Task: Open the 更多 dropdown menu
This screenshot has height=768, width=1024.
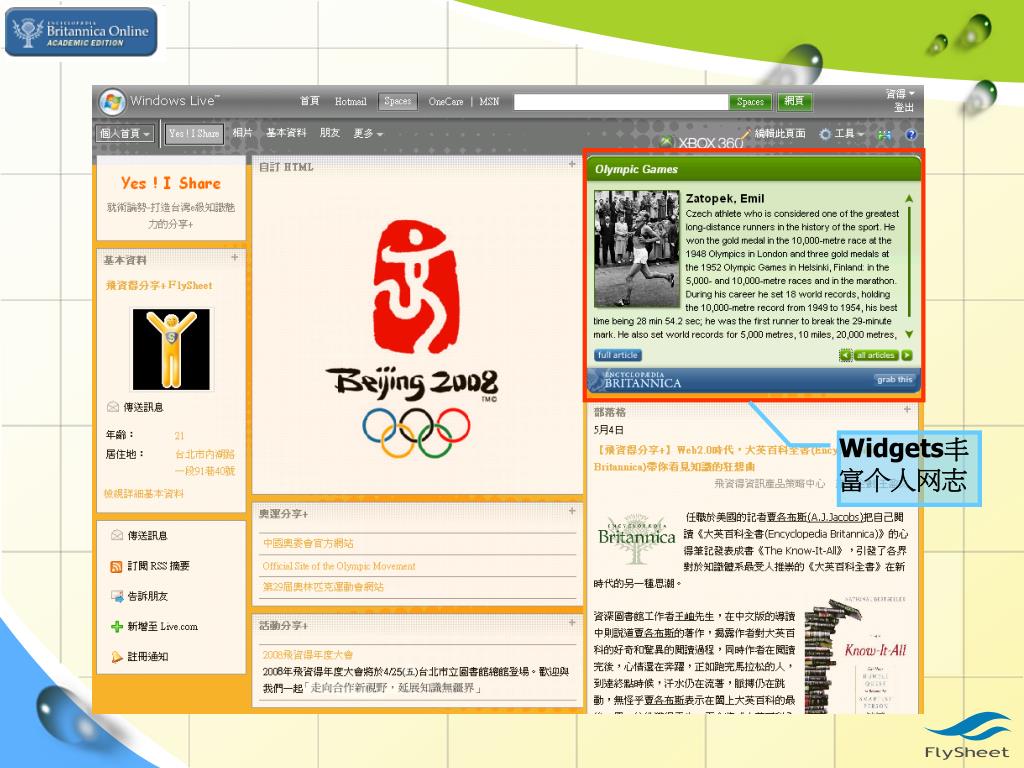Action: (x=368, y=133)
